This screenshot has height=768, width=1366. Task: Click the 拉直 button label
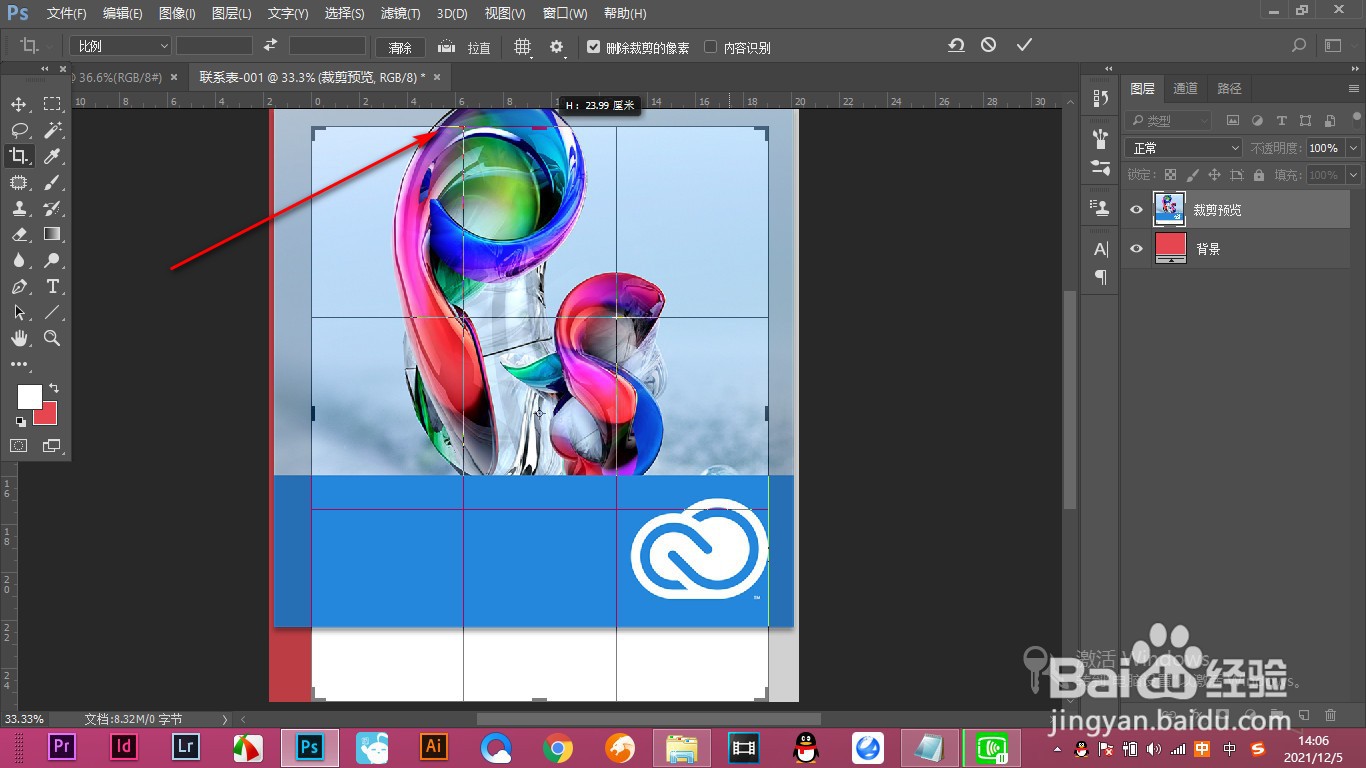point(479,47)
